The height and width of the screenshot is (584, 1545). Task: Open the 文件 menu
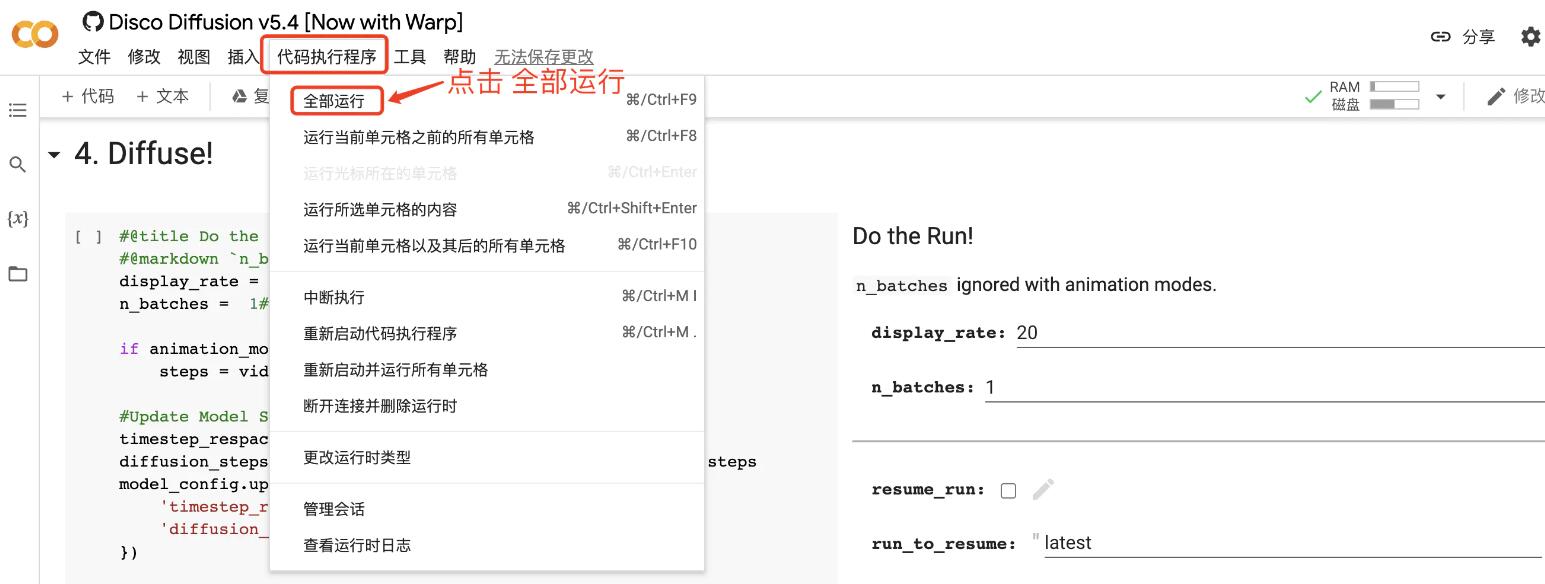(94, 57)
